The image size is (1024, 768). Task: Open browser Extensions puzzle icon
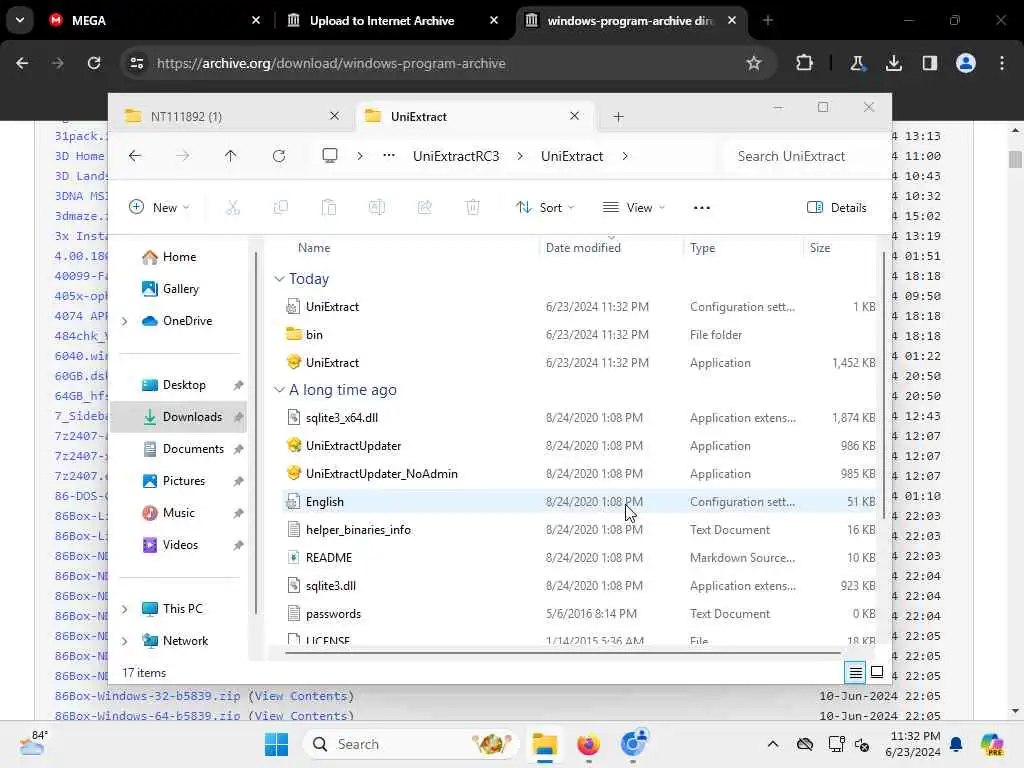[804, 63]
